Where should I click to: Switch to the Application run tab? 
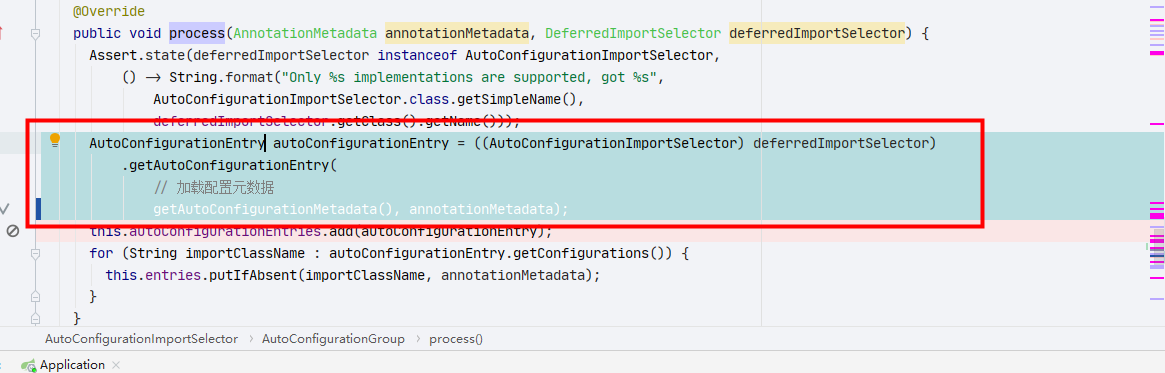[x=72, y=365]
